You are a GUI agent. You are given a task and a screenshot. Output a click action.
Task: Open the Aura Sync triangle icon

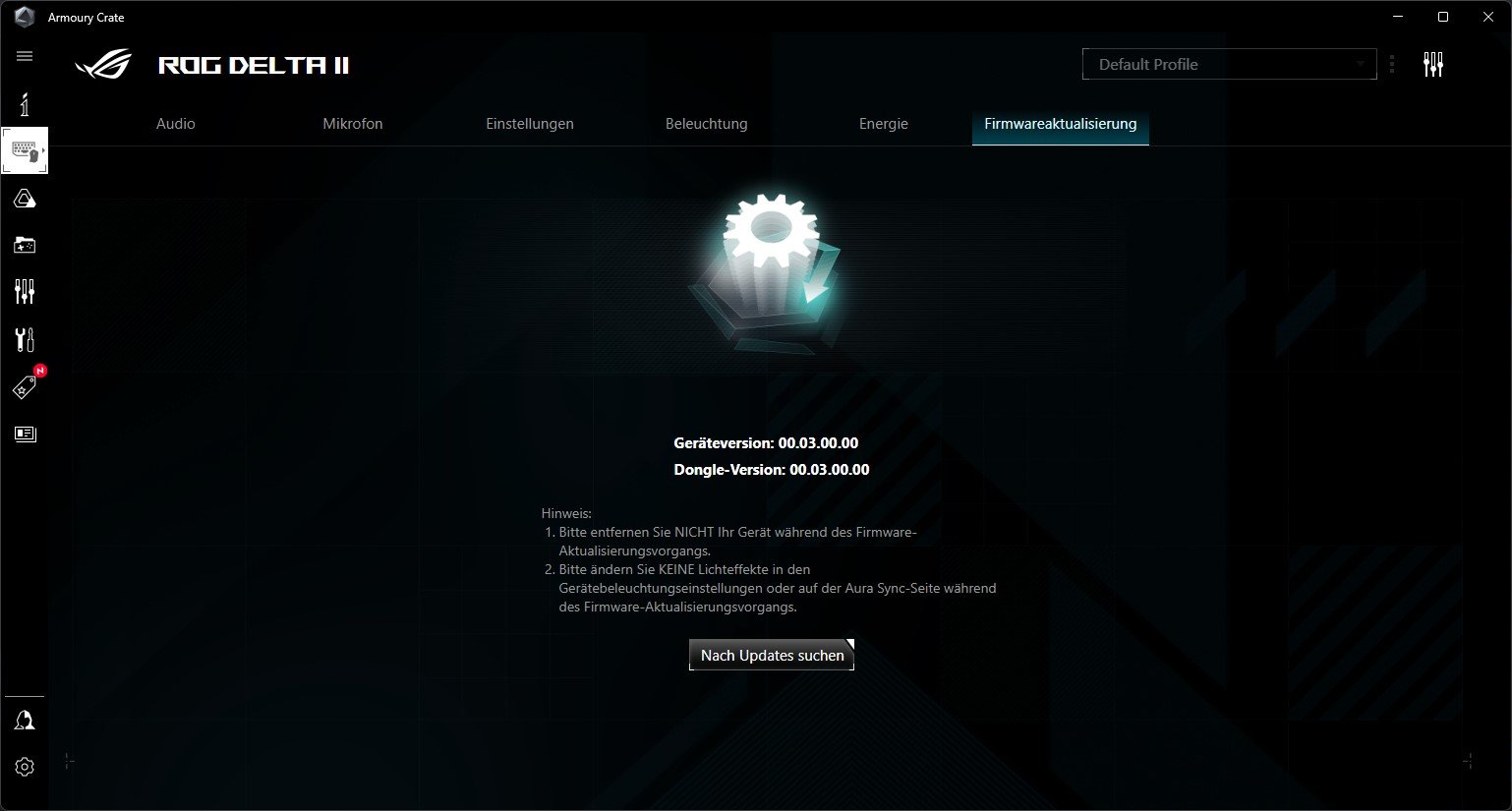25,200
